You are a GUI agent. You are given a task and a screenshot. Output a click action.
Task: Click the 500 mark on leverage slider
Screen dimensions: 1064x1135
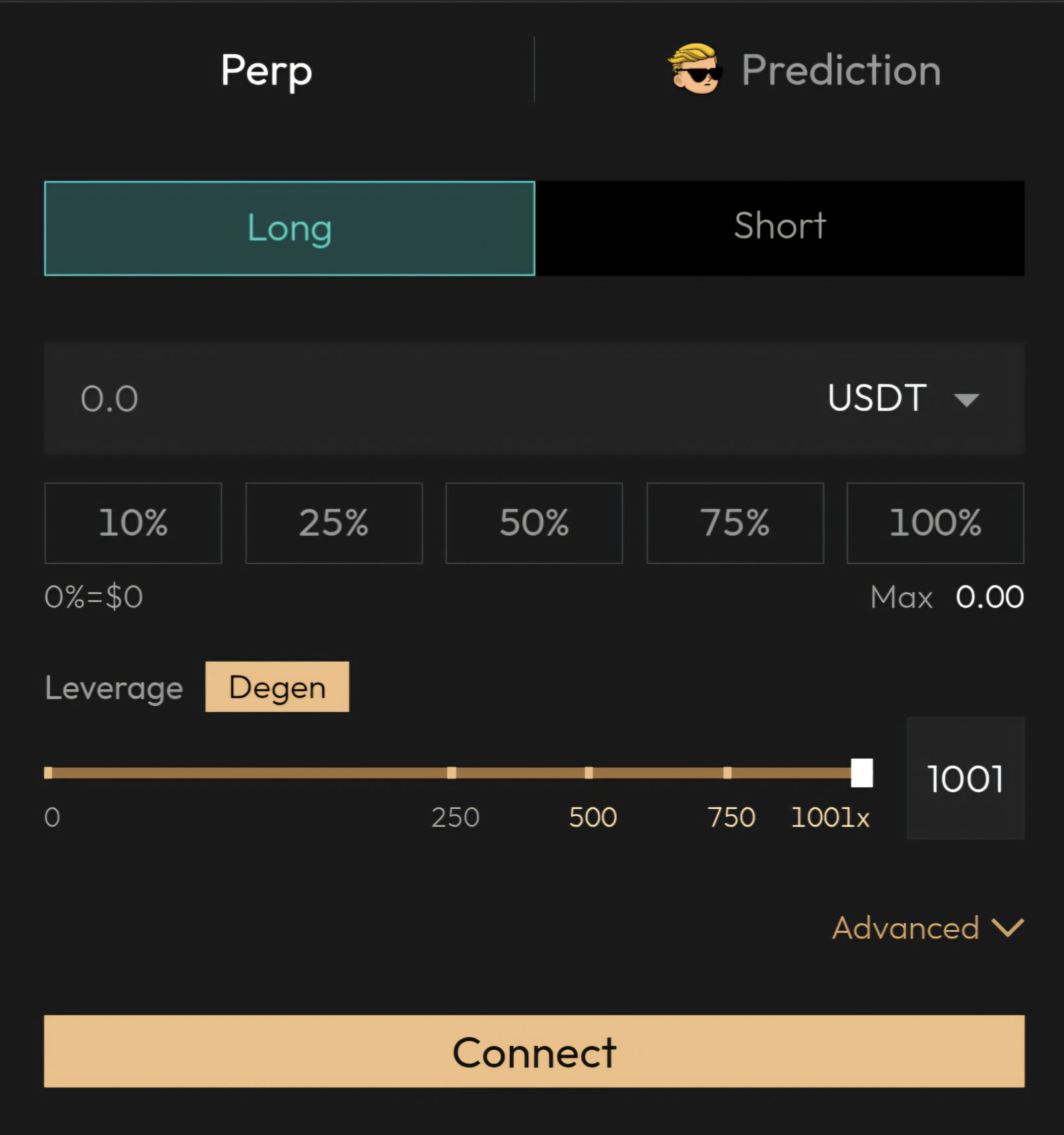(588, 773)
